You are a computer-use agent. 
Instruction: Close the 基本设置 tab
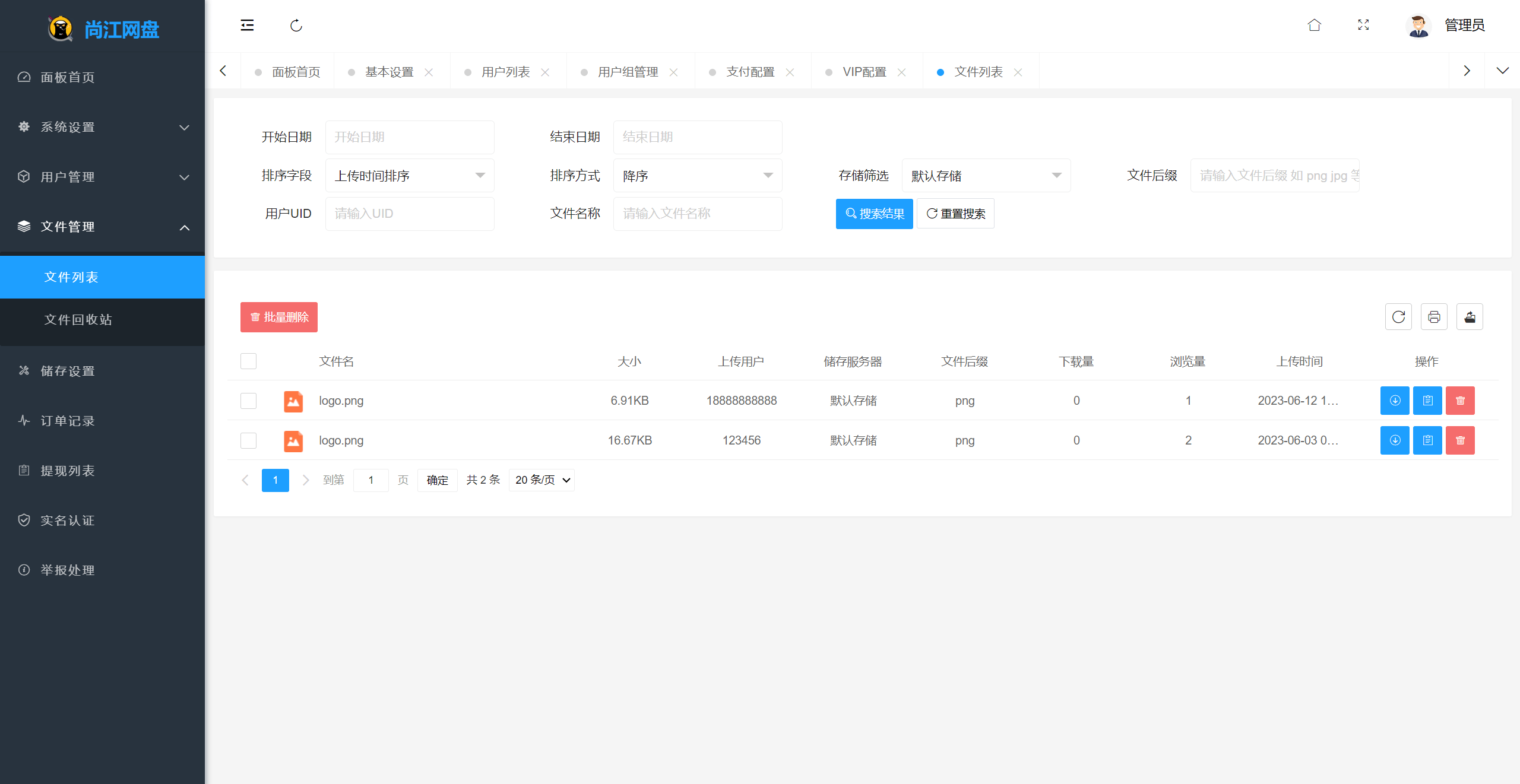click(429, 72)
